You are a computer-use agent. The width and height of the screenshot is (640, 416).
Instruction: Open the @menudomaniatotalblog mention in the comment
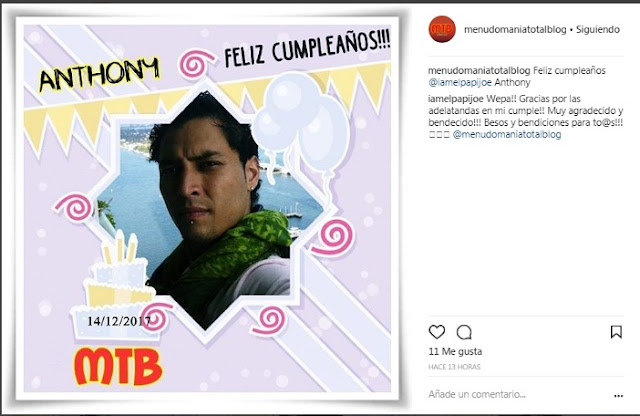(507, 134)
